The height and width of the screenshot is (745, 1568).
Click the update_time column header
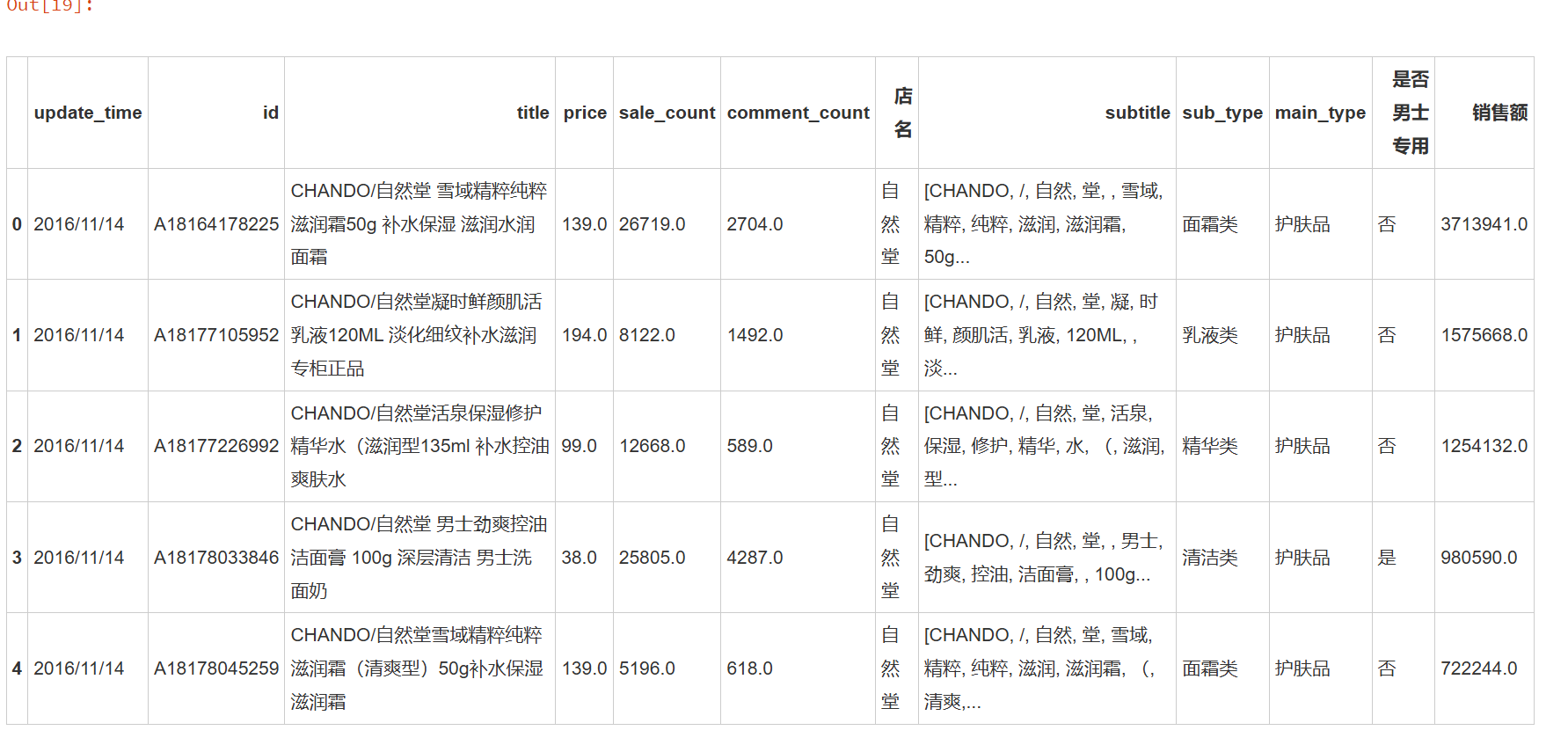pyautogui.click(x=88, y=113)
